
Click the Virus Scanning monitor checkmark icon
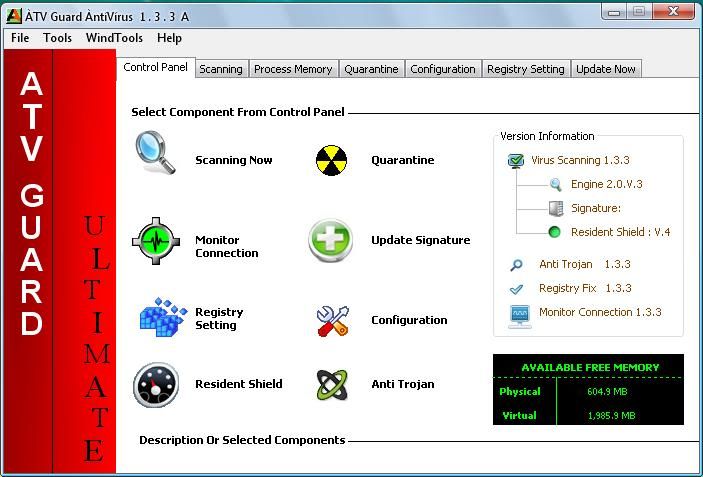516,160
